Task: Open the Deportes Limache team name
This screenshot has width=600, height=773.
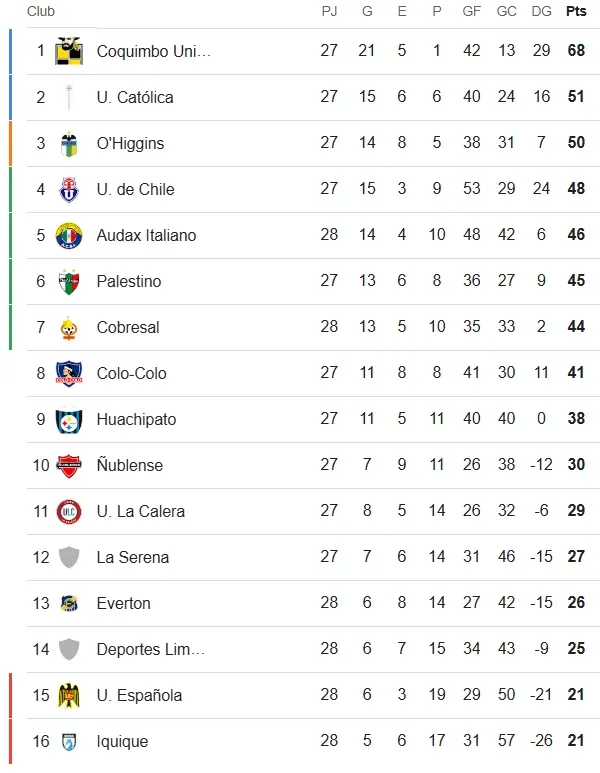Action: point(150,649)
